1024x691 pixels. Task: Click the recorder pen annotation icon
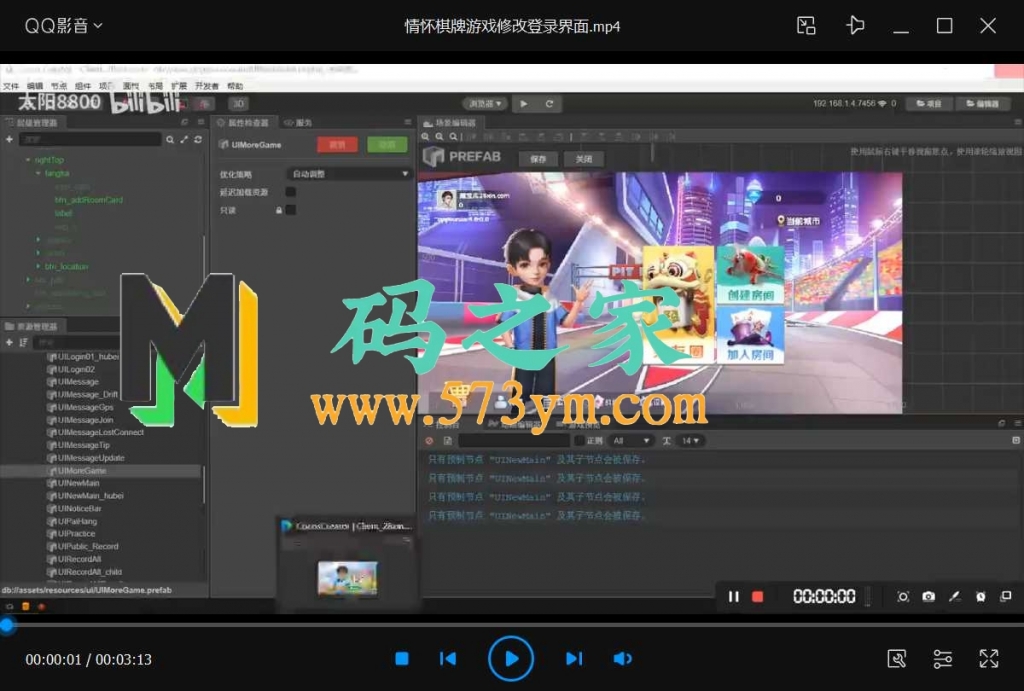tap(954, 596)
